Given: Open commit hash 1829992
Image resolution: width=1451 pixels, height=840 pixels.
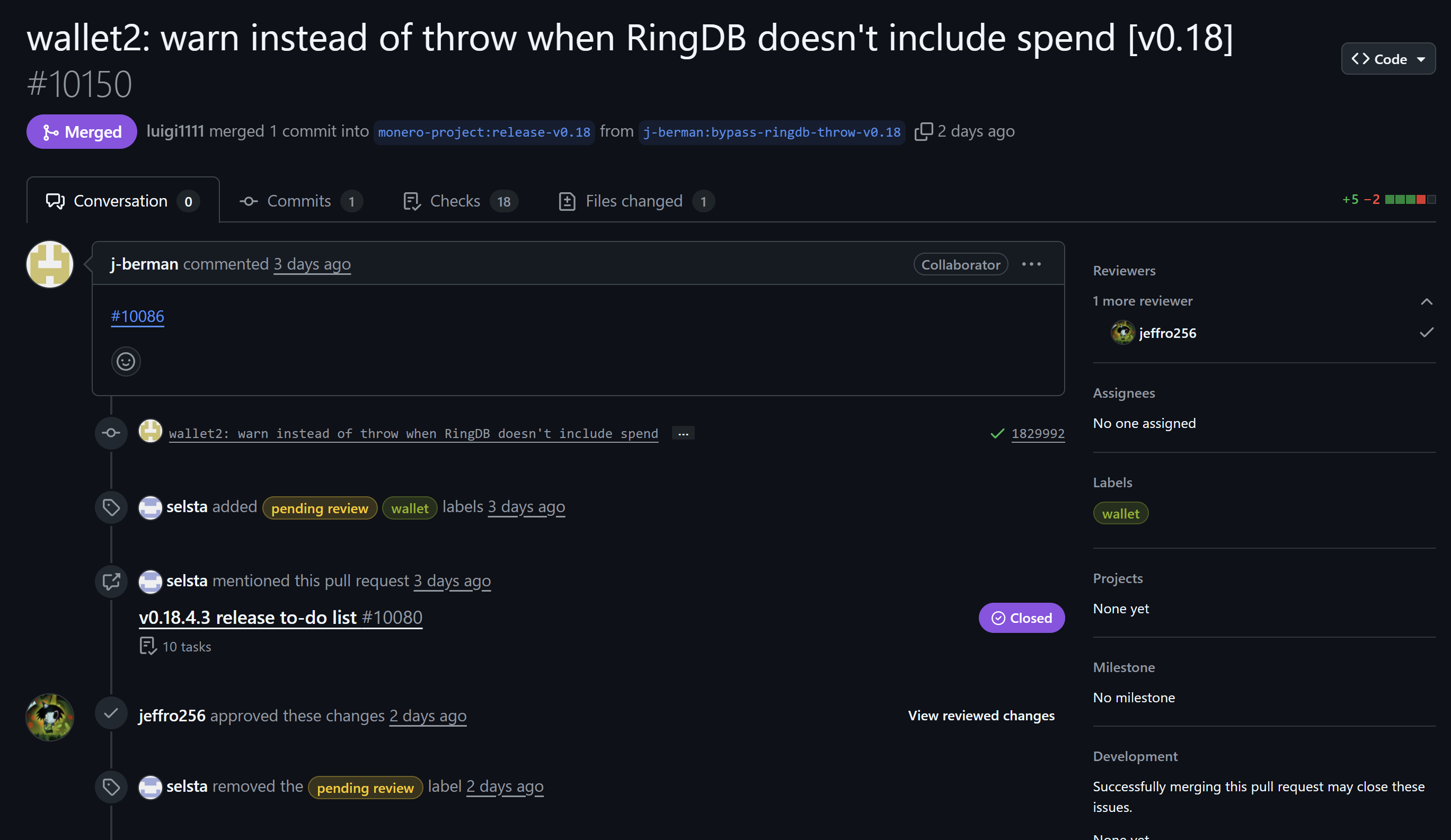Looking at the screenshot, I should [x=1038, y=433].
